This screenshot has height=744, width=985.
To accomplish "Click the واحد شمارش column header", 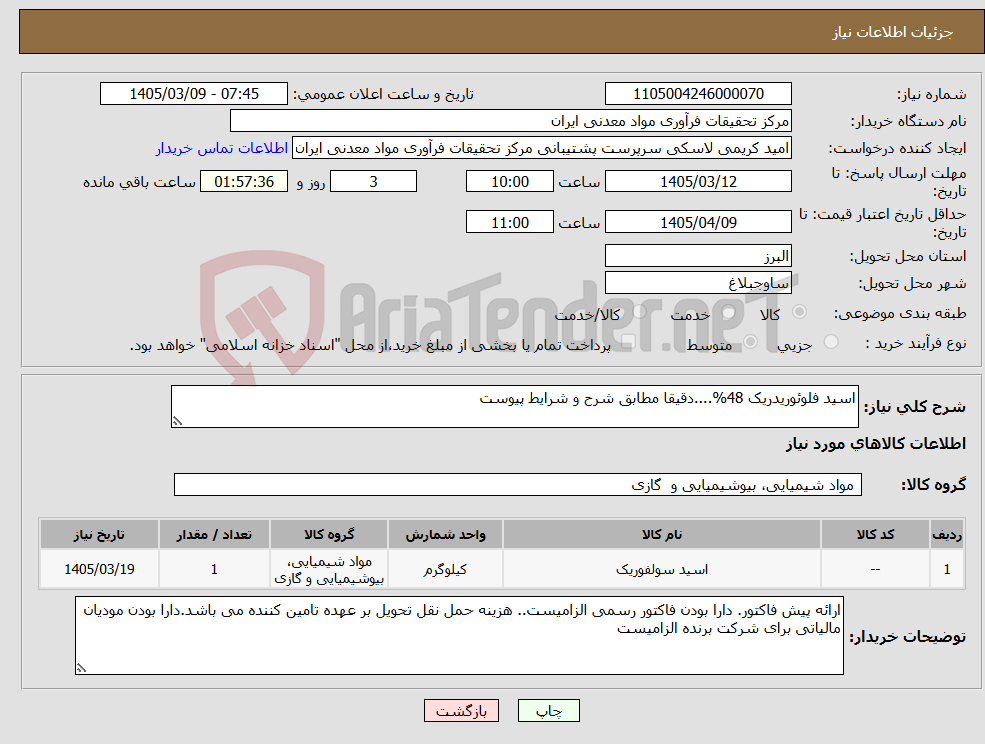I will click(445, 534).
